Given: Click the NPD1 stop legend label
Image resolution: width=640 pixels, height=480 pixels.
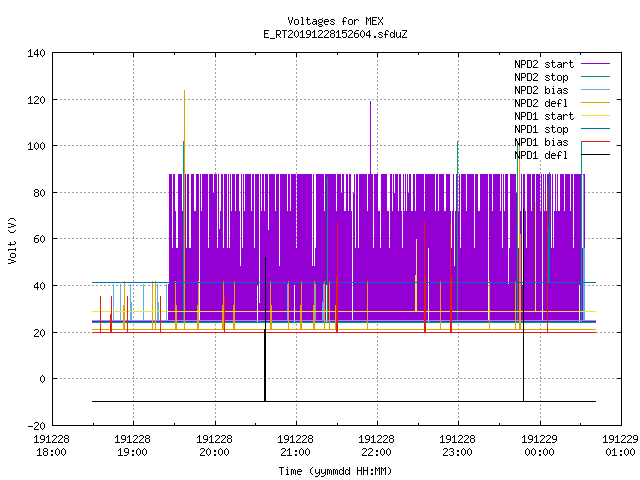Looking at the screenshot, I should tap(541, 129).
